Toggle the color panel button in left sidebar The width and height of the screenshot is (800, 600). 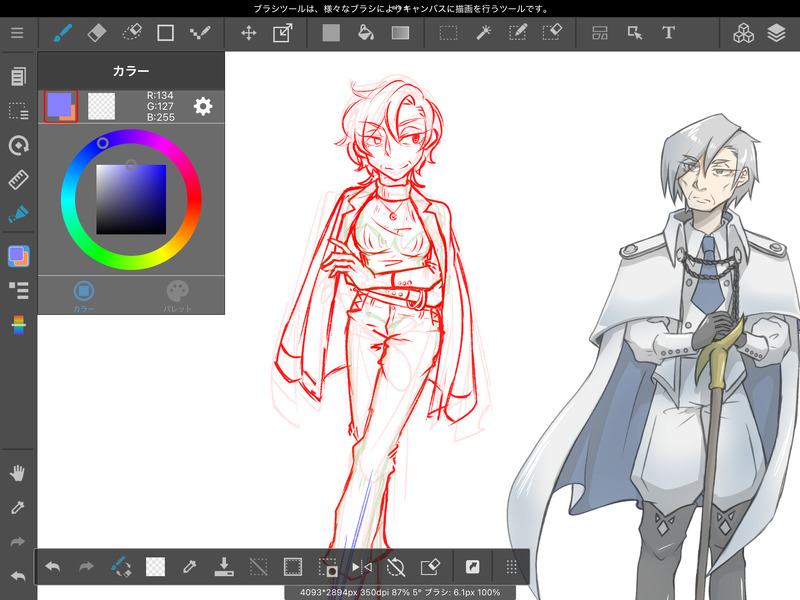pyautogui.click(x=18, y=256)
